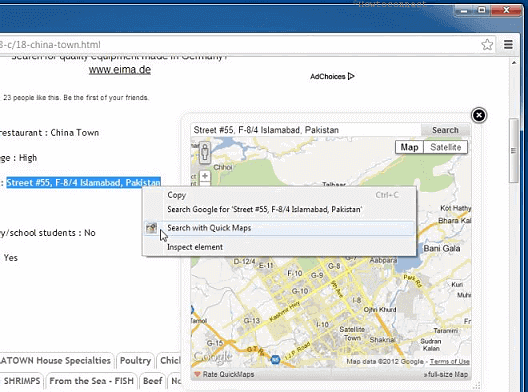The height and width of the screenshot is (392, 528).
Task: Switch the map to Satellite view
Action: (446, 147)
